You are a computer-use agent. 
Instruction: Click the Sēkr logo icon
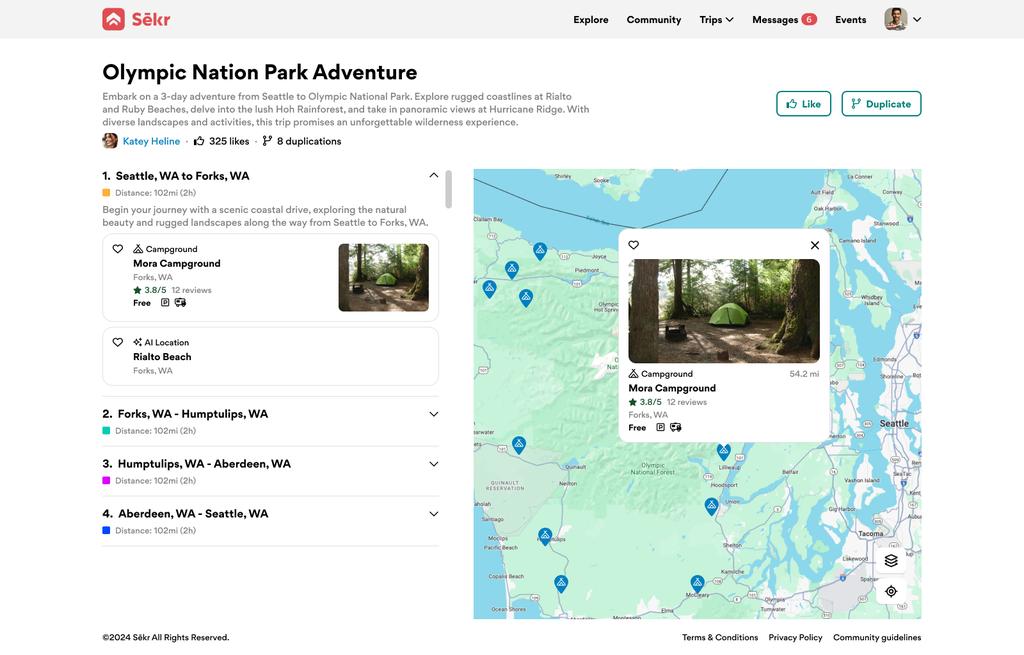(113, 19)
